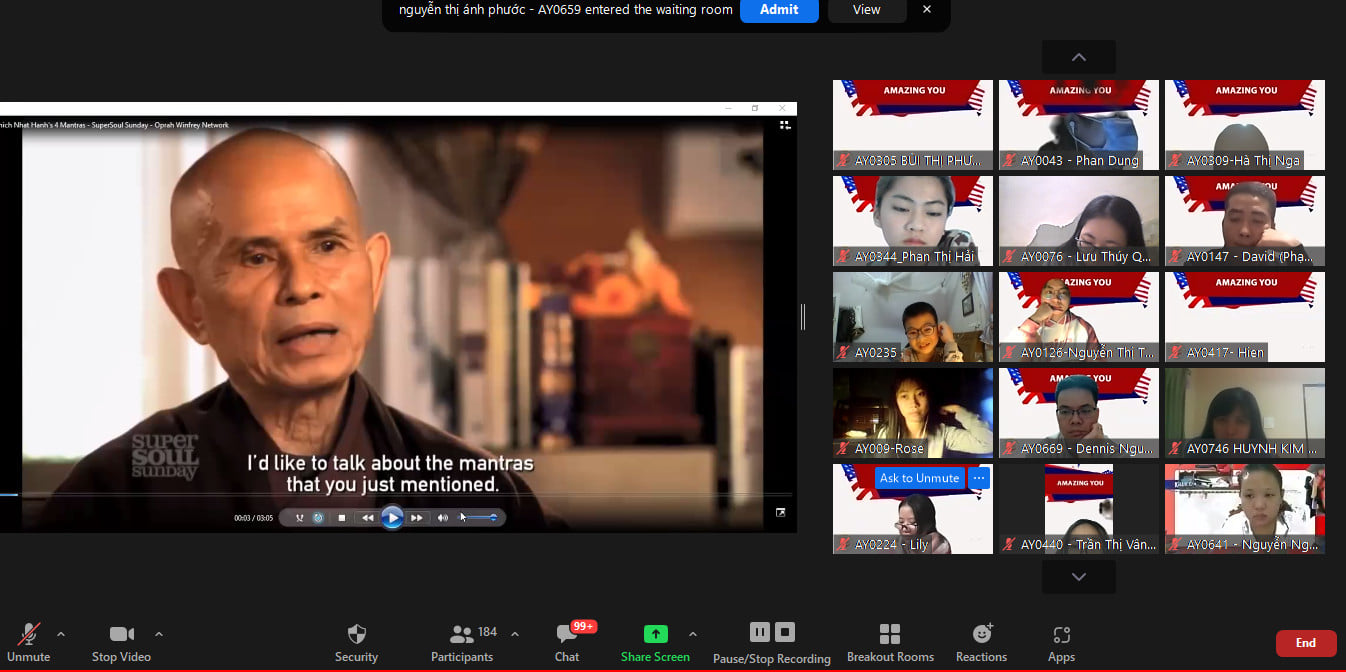
Task: Open the Apps panel
Action: (x=1061, y=642)
